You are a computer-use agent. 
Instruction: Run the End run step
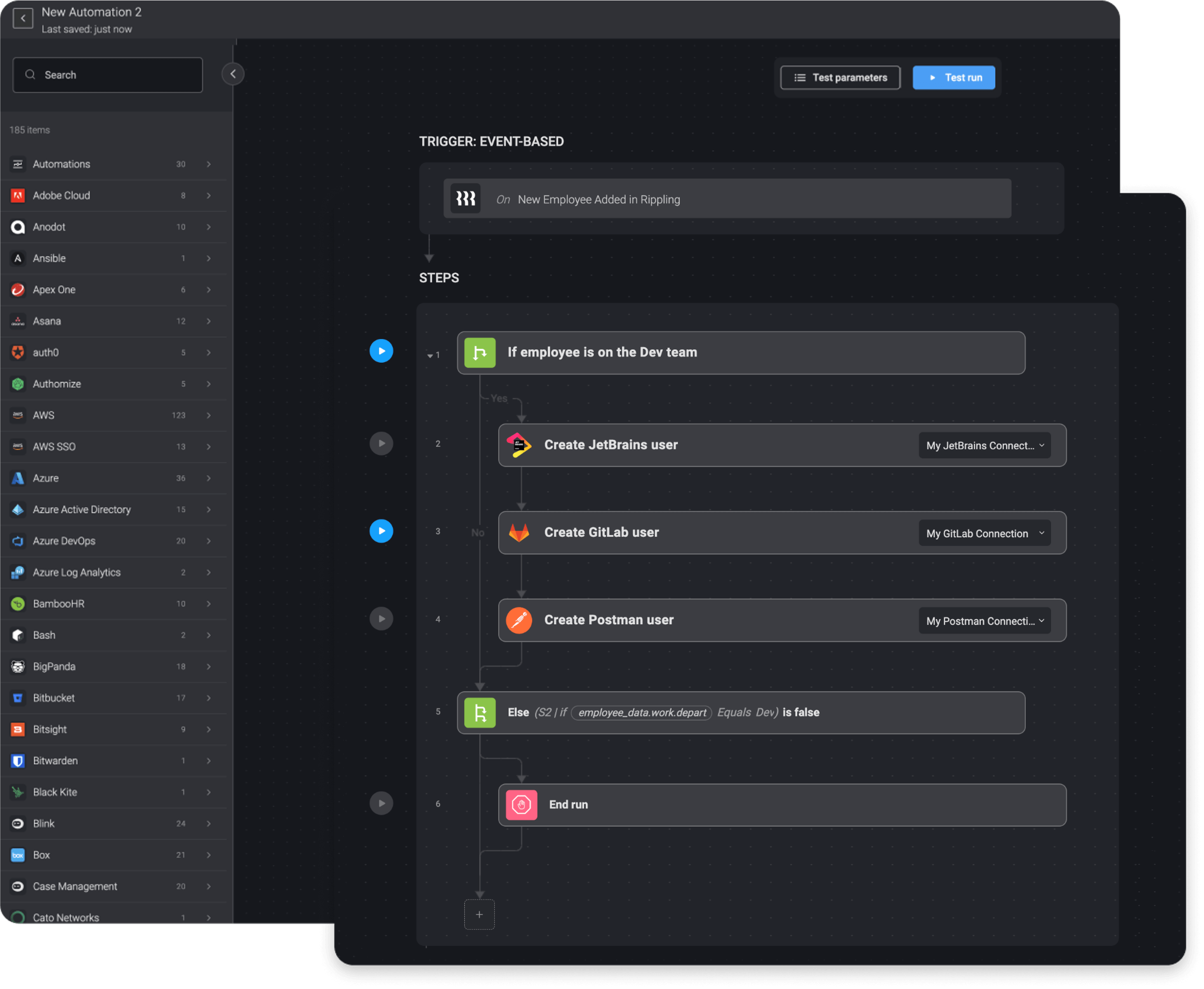pos(381,803)
